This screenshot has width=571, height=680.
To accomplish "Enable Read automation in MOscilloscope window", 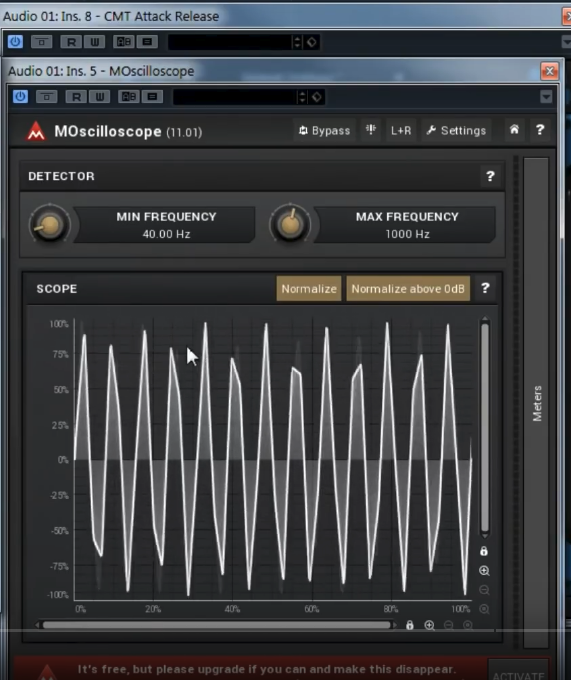I will click(x=76, y=96).
